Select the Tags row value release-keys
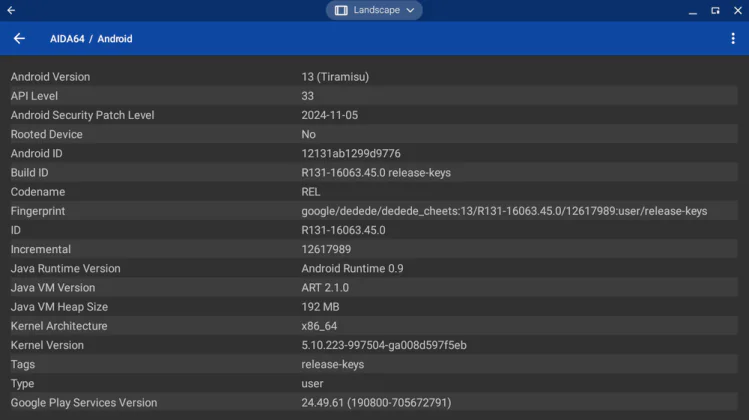 click(x=332, y=364)
